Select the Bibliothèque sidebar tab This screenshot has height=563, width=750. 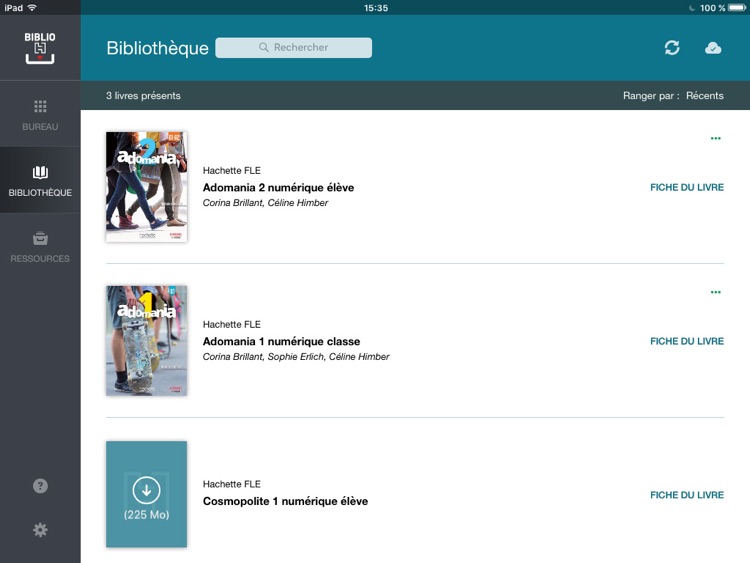(x=40, y=181)
